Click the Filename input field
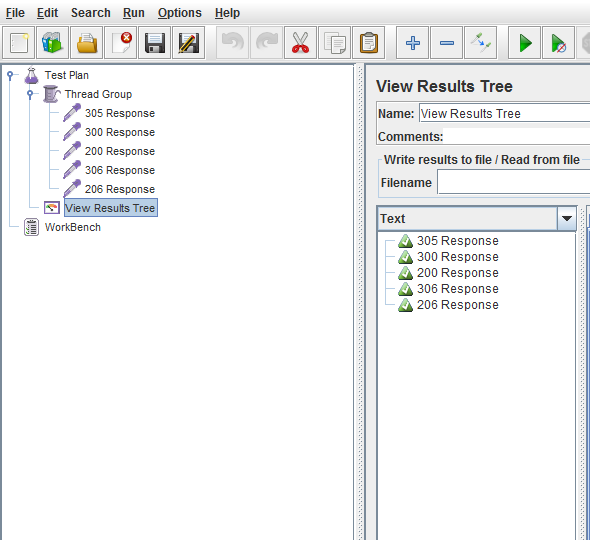590x540 pixels. click(x=514, y=182)
